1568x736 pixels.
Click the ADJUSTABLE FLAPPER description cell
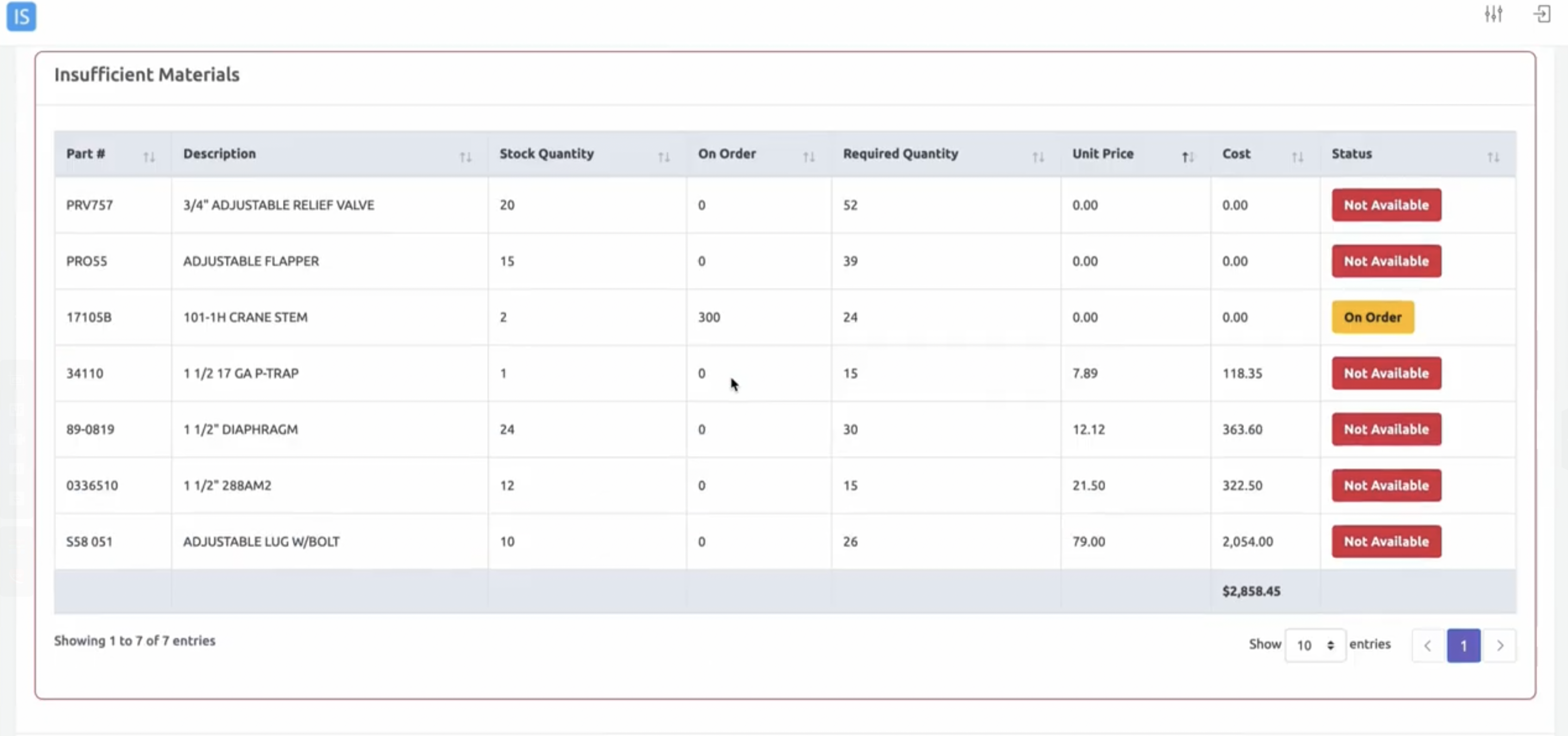click(x=251, y=261)
